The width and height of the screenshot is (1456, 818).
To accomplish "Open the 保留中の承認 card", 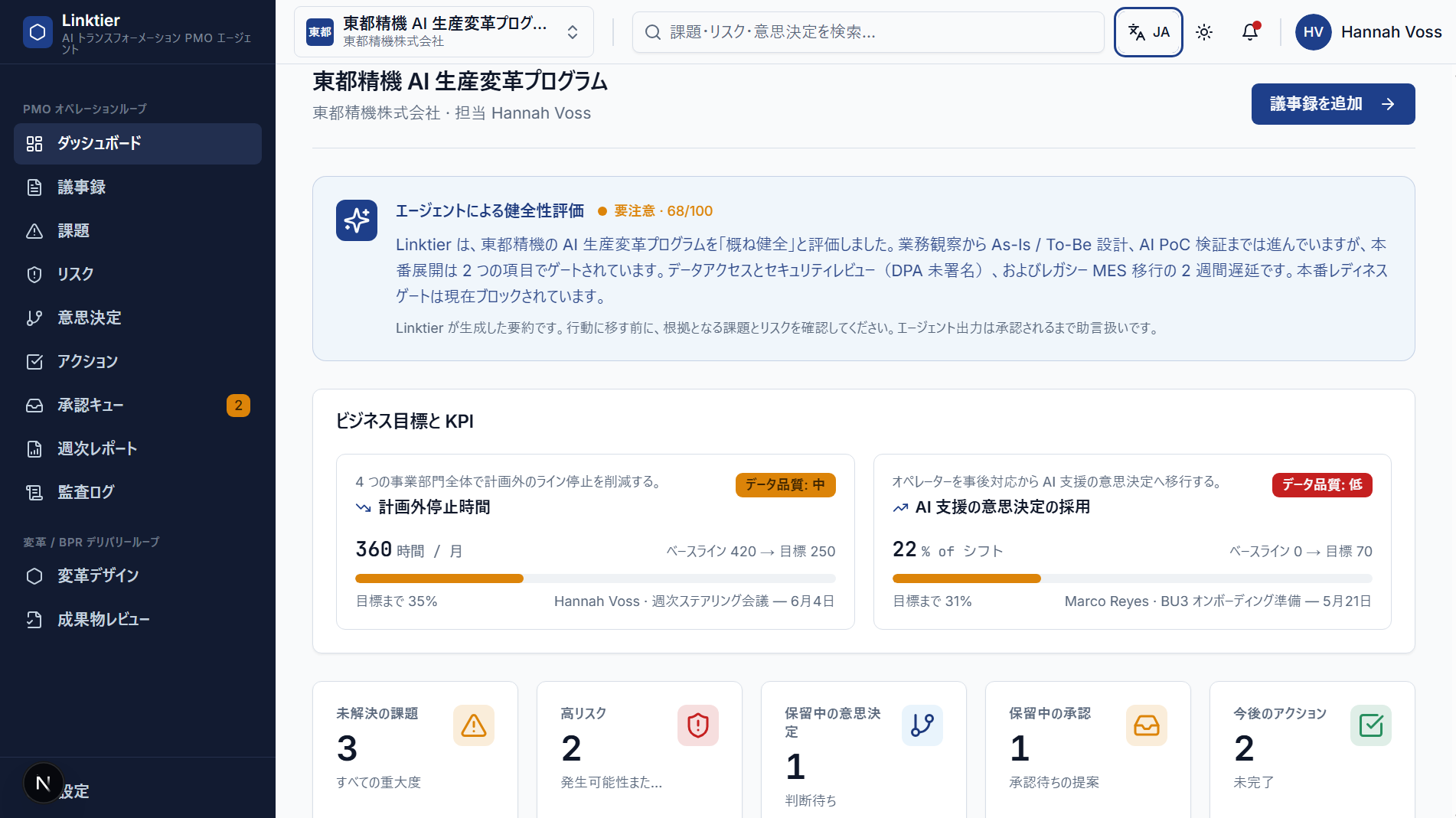I will (x=1088, y=750).
